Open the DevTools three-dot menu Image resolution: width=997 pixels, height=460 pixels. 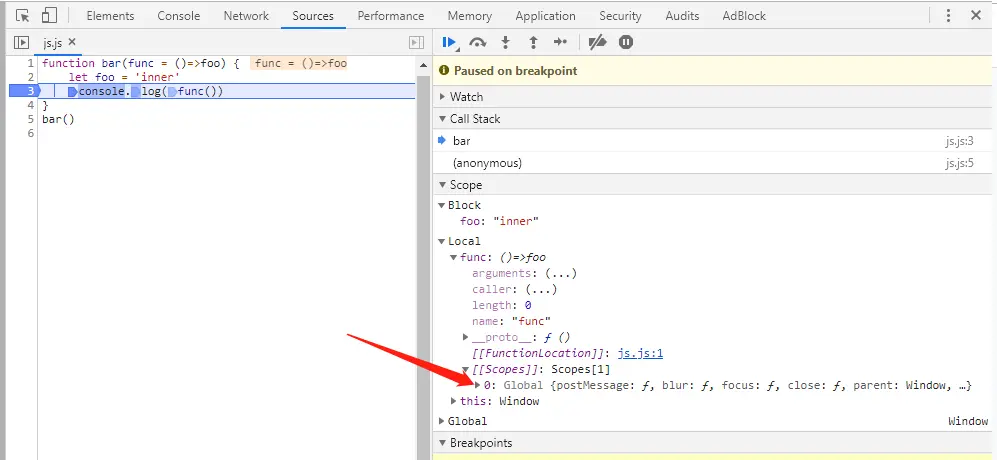(x=949, y=16)
